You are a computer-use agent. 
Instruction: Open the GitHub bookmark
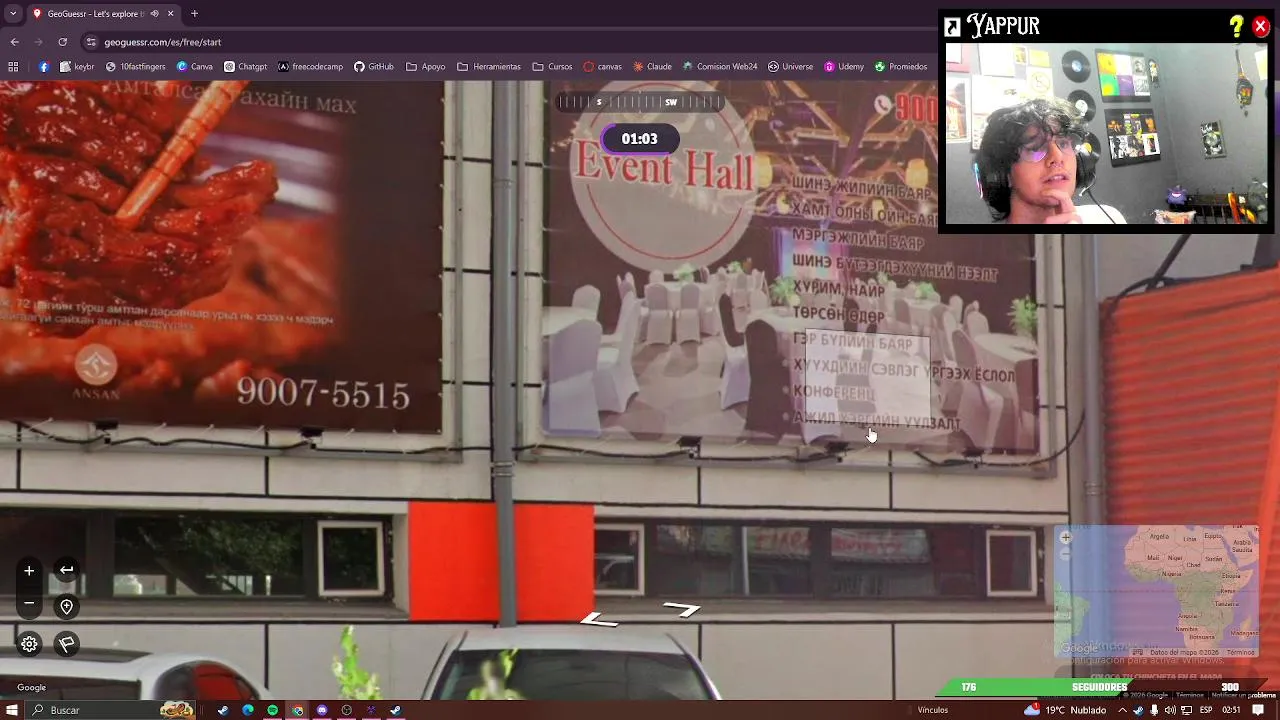(x=374, y=67)
